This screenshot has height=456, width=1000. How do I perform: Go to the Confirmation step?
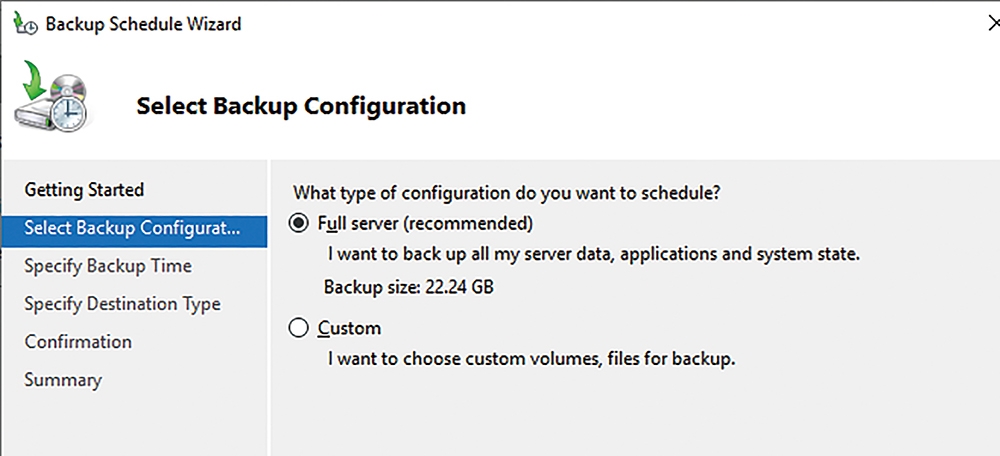[x=78, y=342]
